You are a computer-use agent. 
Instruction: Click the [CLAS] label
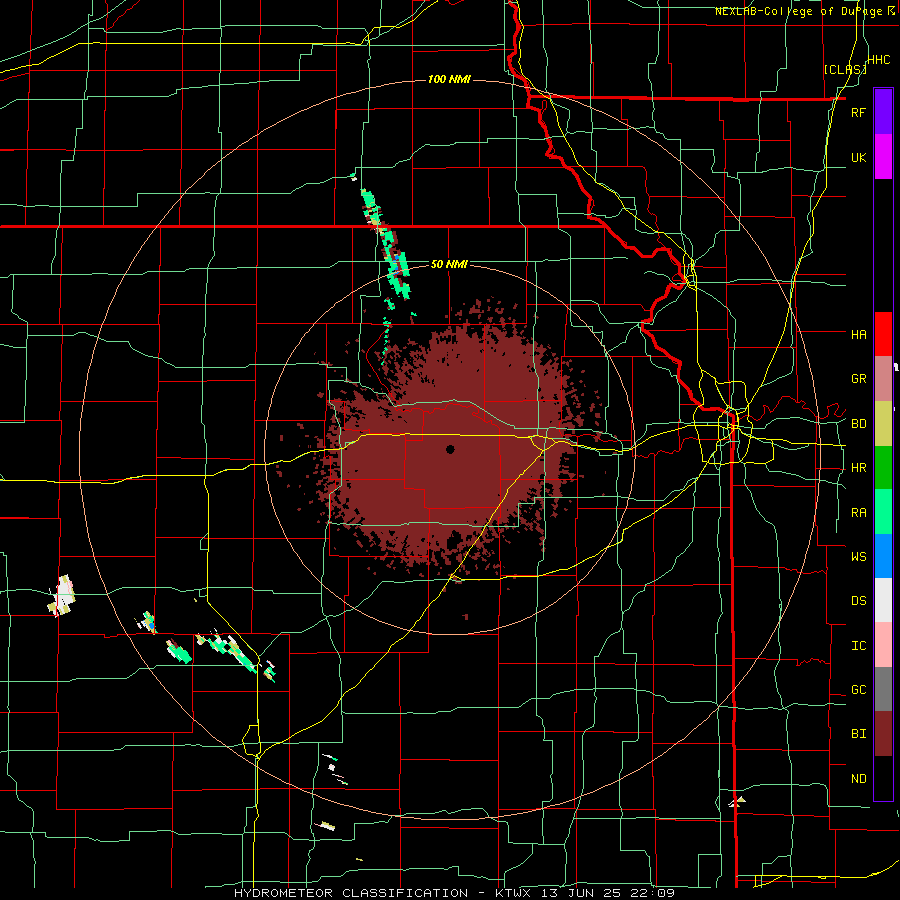point(845,69)
